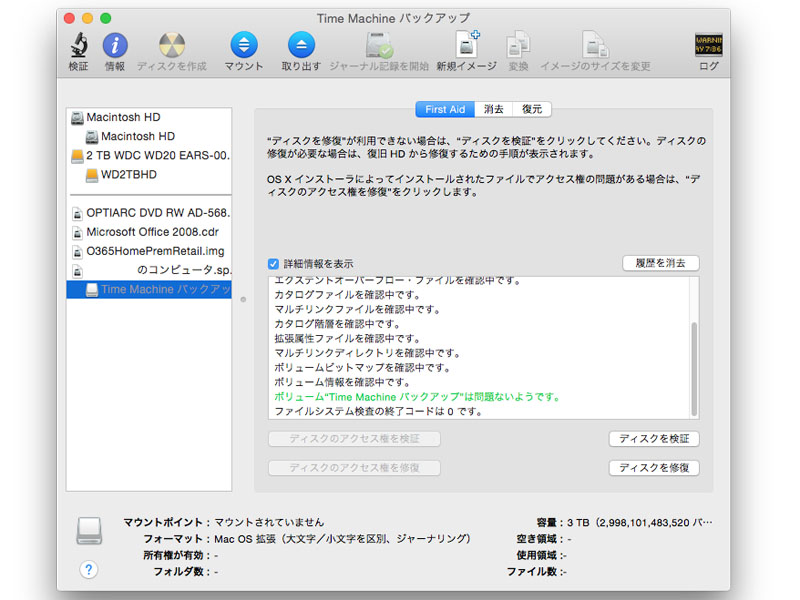Click the ファイルシステム検査の終了コードは 0 line
Viewport: 800px width, 600px height.
pyautogui.click(x=378, y=411)
